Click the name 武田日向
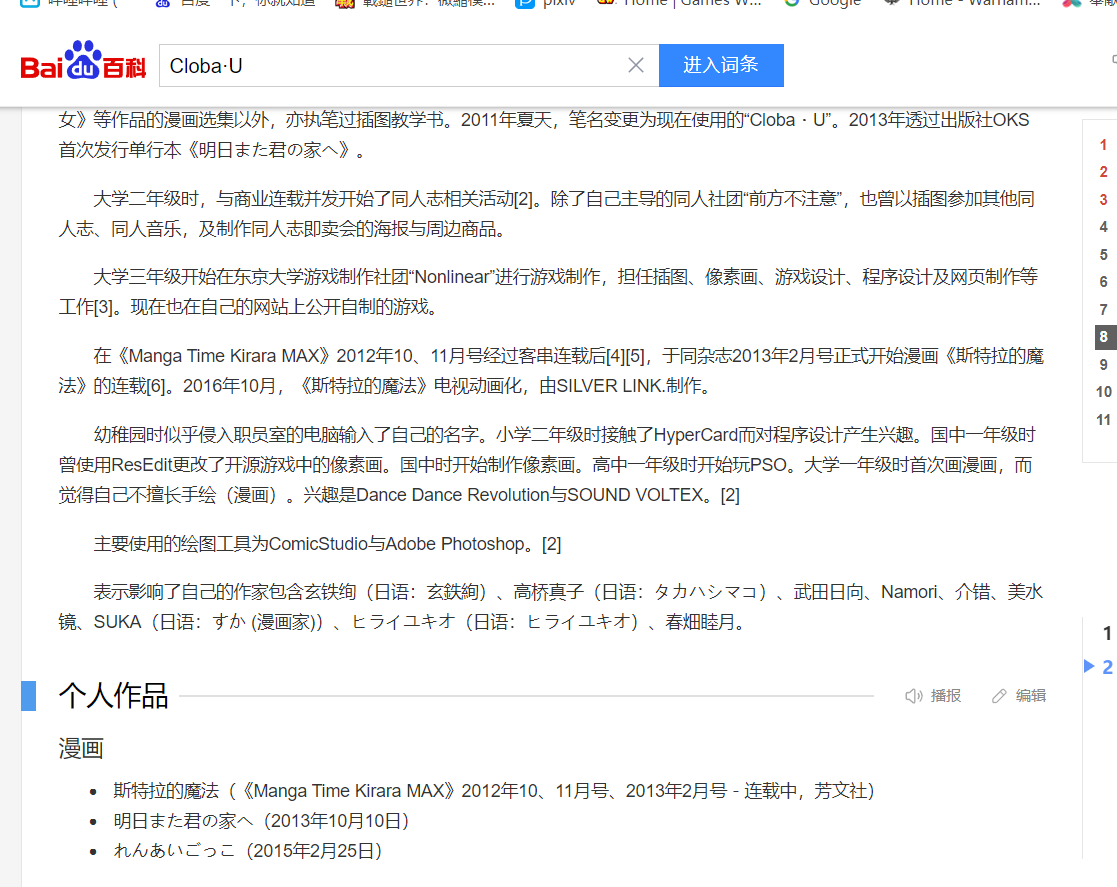Image resolution: width=1117 pixels, height=887 pixels. click(x=828, y=593)
